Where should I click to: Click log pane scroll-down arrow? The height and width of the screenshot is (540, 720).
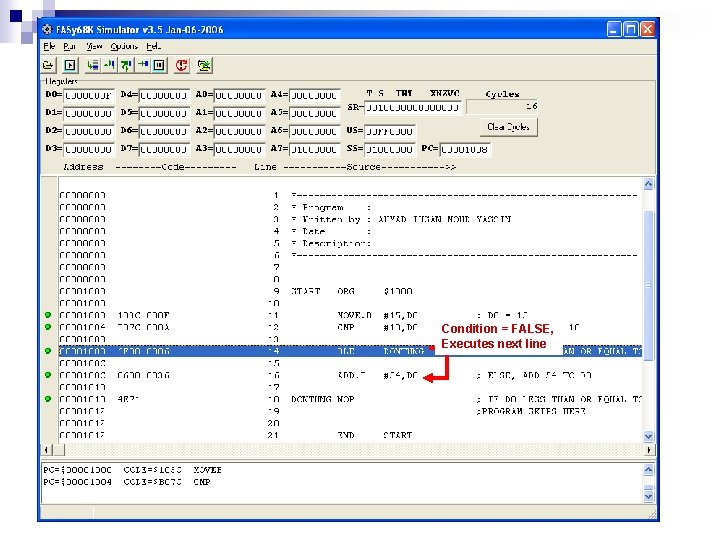648,496
